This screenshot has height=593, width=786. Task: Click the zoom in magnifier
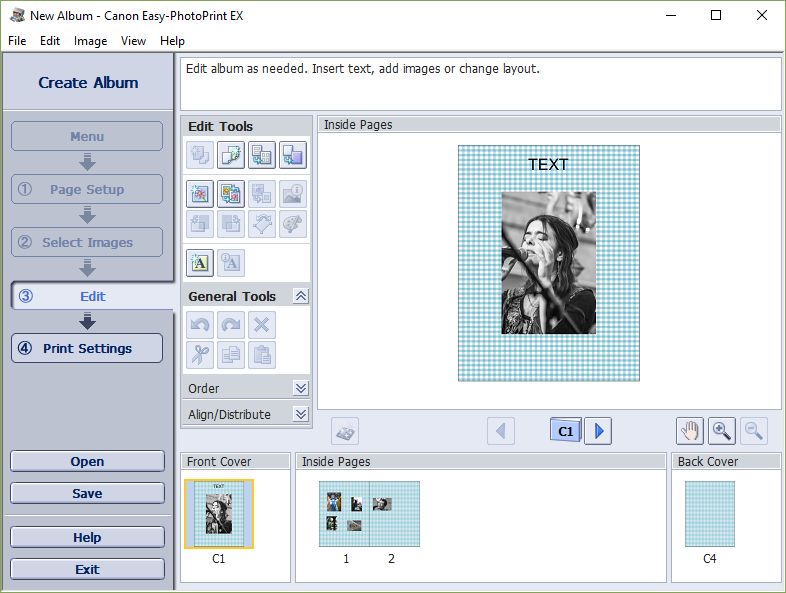pyautogui.click(x=722, y=431)
